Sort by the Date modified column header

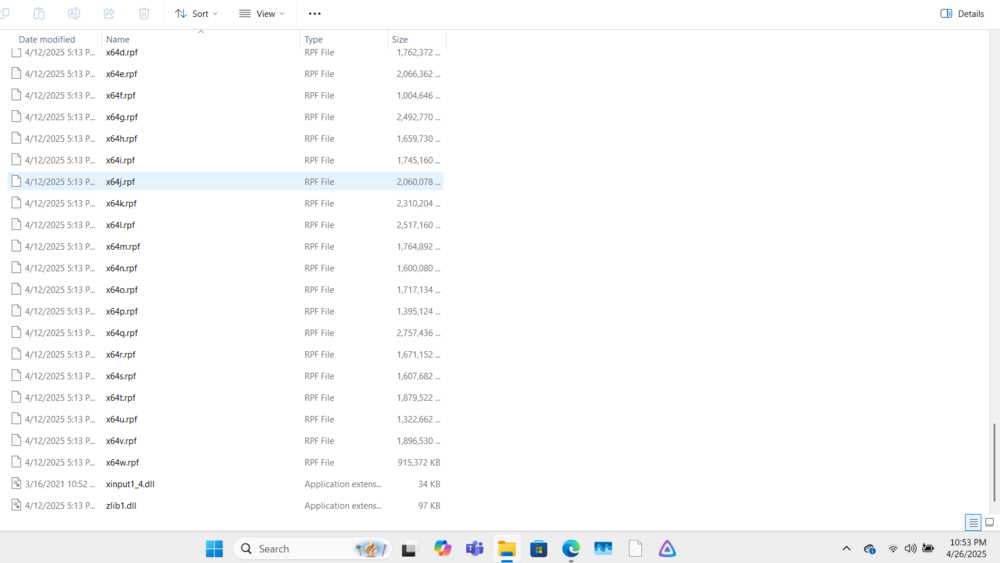pos(47,40)
